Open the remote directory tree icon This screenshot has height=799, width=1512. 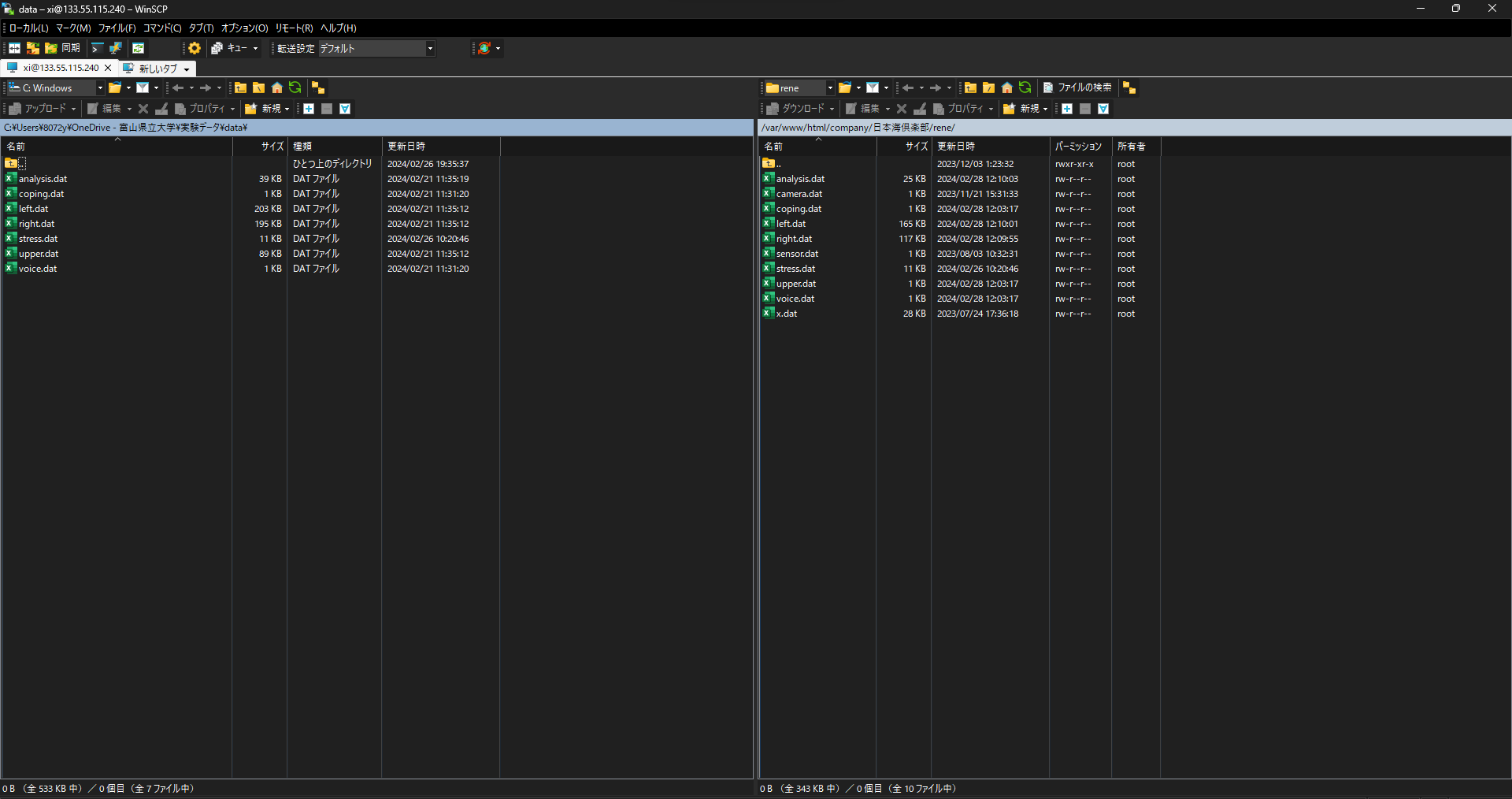pyautogui.click(x=1128, y=87)
